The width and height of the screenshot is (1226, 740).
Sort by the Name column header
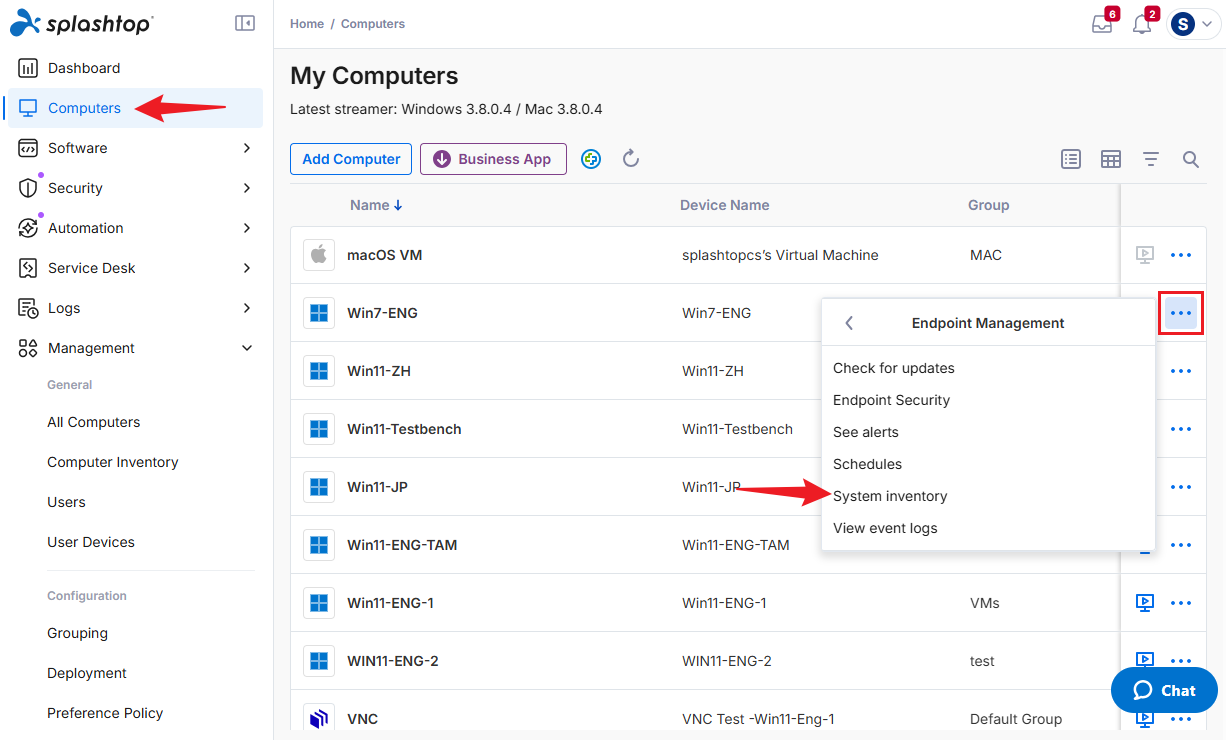pyautogui.click(x=376, y=205)
